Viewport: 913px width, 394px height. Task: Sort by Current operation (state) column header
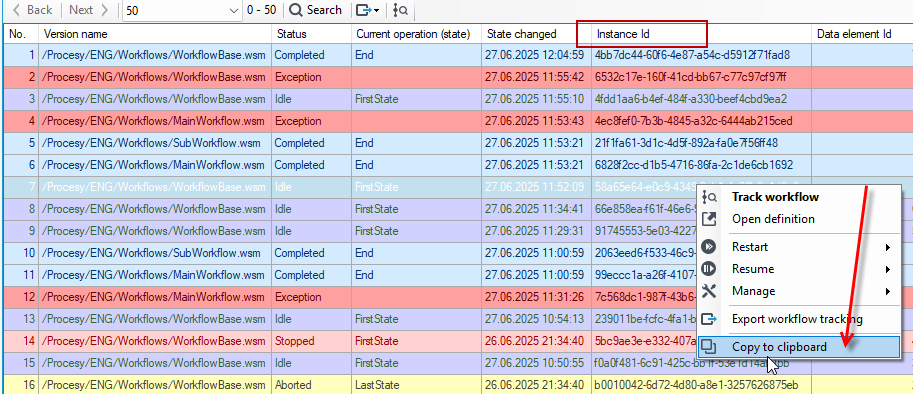pos(416,34)
